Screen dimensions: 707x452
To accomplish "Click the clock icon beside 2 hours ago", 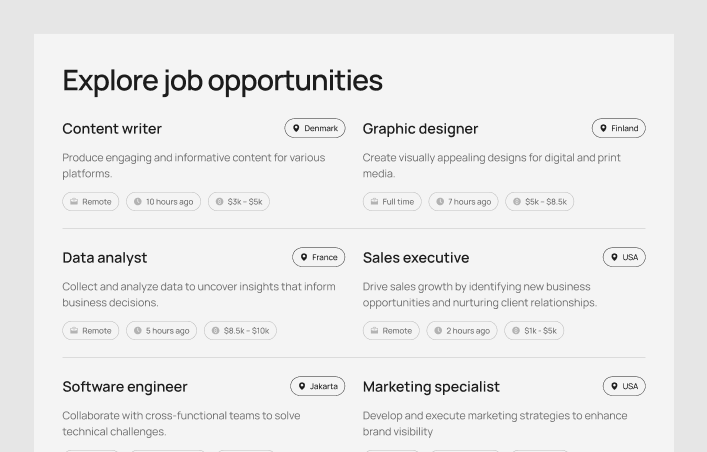I will coord(438,330).
